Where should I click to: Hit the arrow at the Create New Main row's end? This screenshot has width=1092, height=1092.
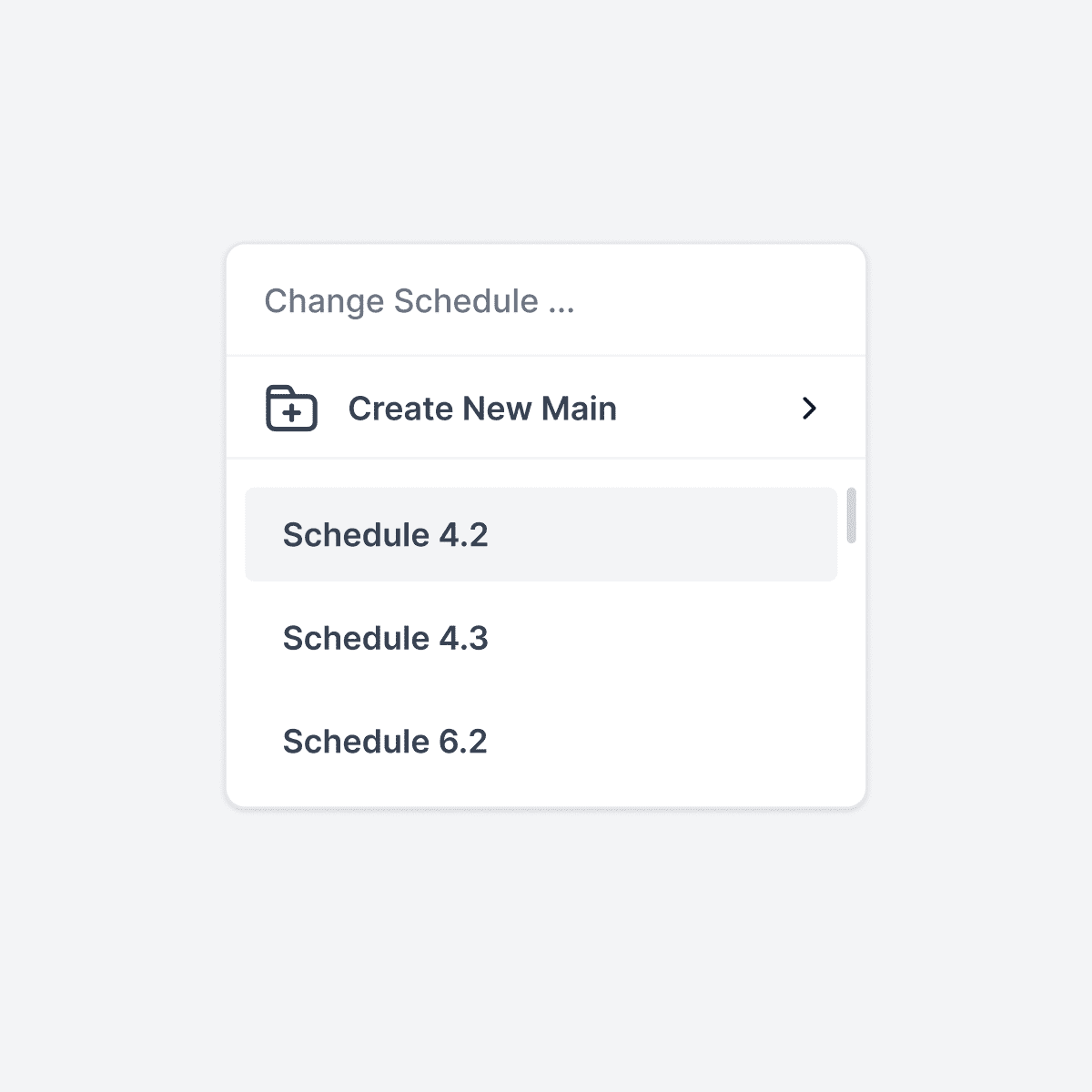(x=809, y=409)
